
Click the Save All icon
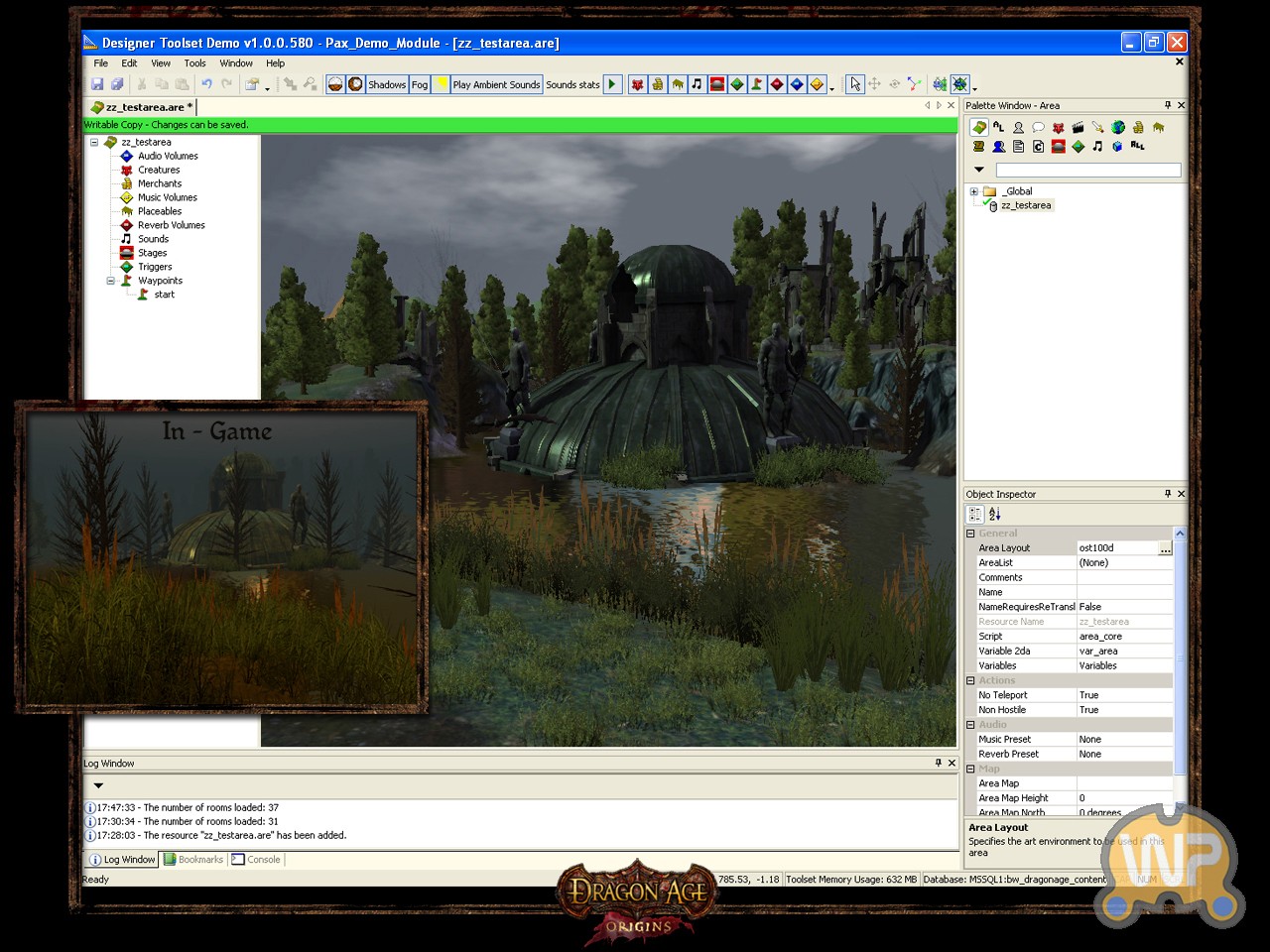point(117,84)
